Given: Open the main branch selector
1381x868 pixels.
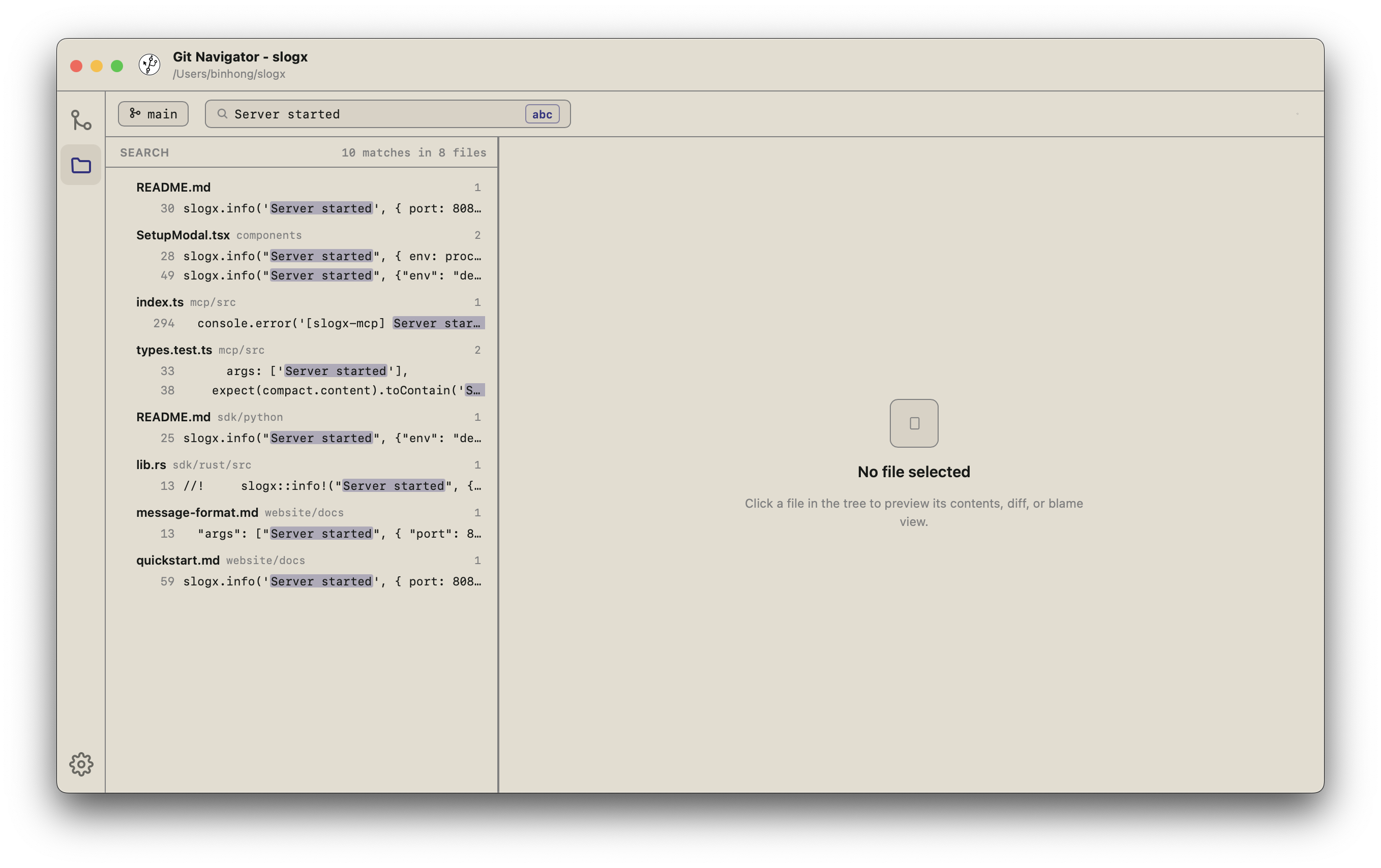Looking at the screenshot, I should pyautogui.click(x=153, y=113).
